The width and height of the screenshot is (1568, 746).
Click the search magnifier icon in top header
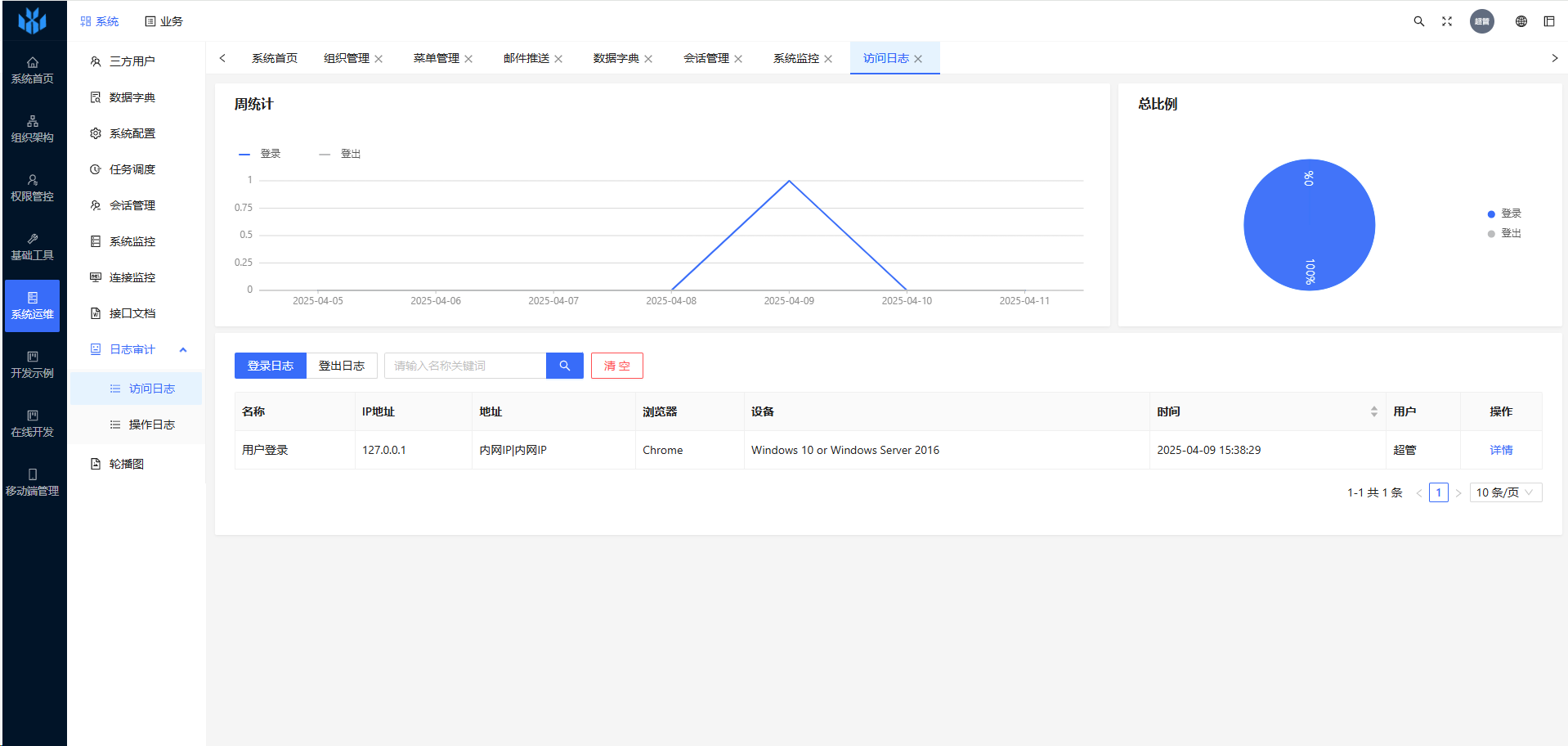[1419, 21]
